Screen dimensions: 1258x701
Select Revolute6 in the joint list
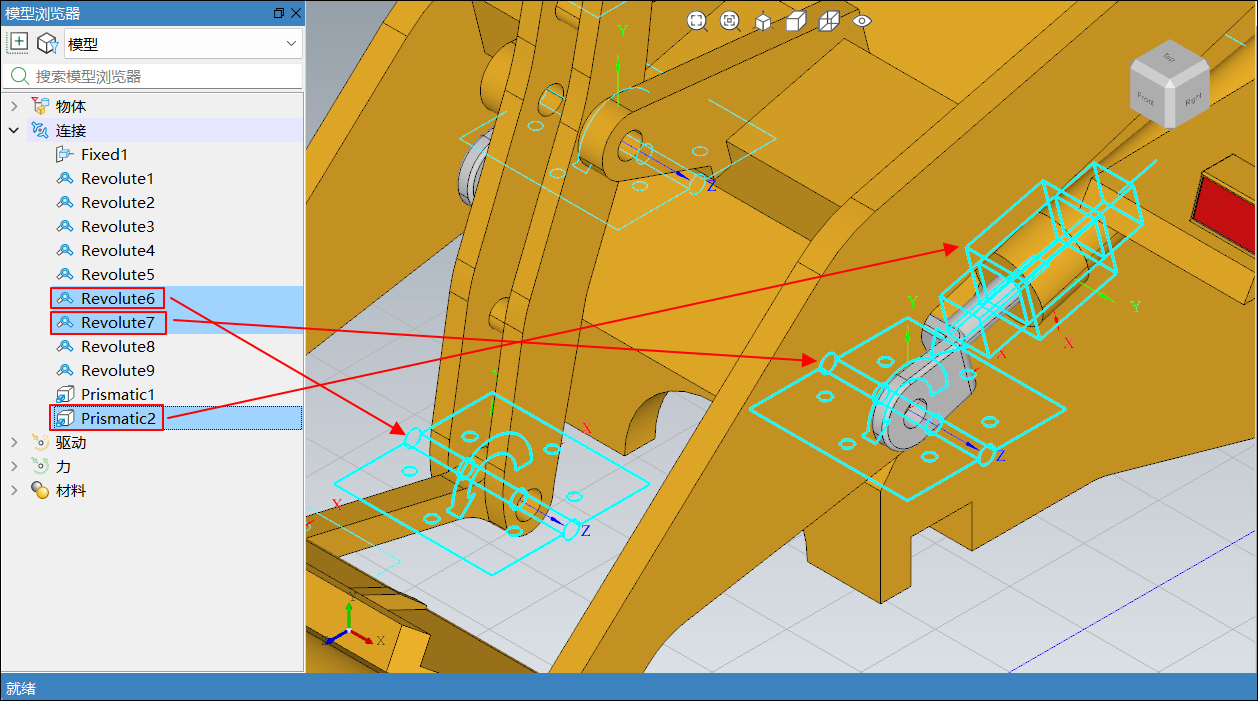point(117,298)
